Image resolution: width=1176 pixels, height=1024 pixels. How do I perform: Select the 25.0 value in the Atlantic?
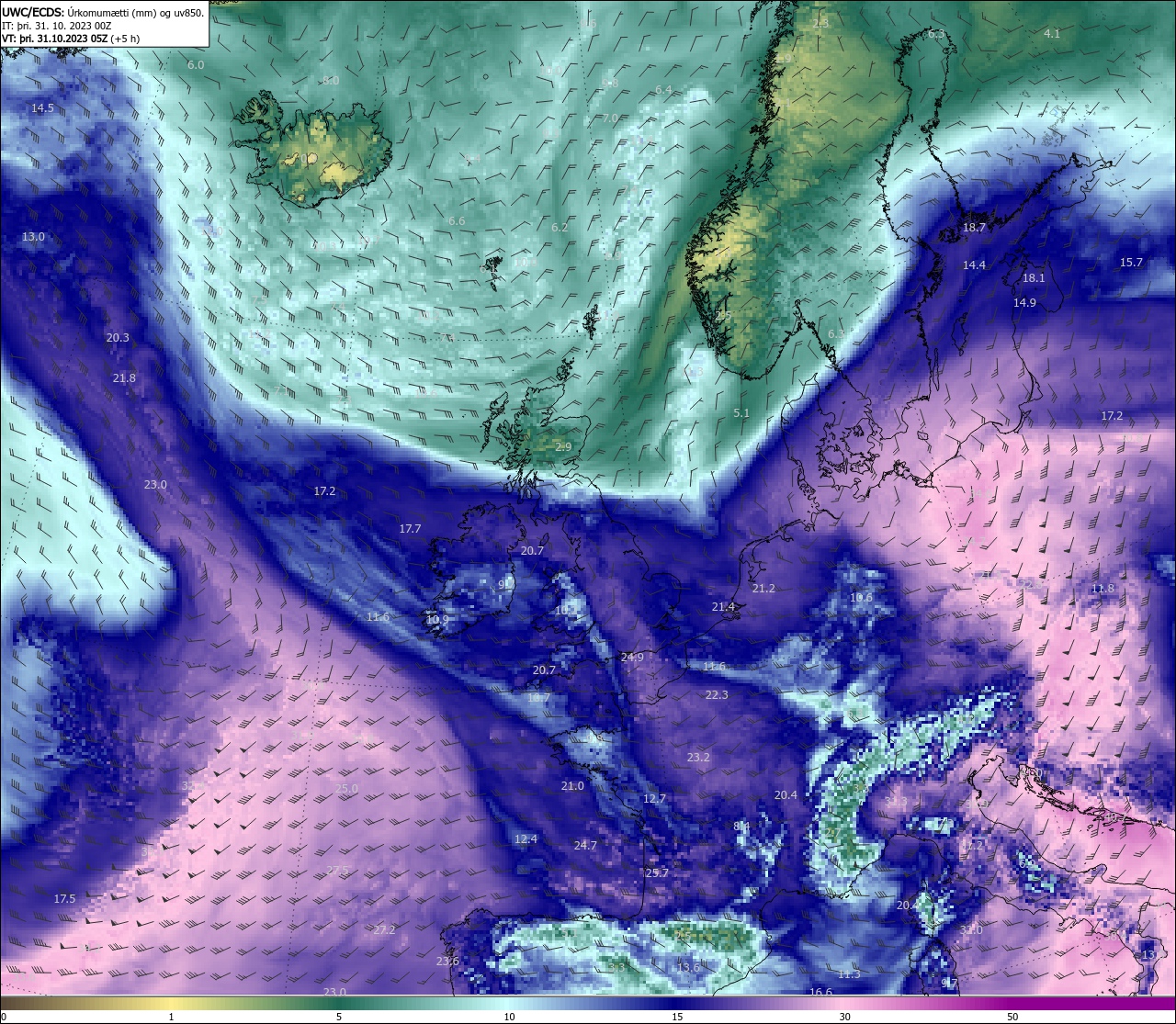click(346, 789)
